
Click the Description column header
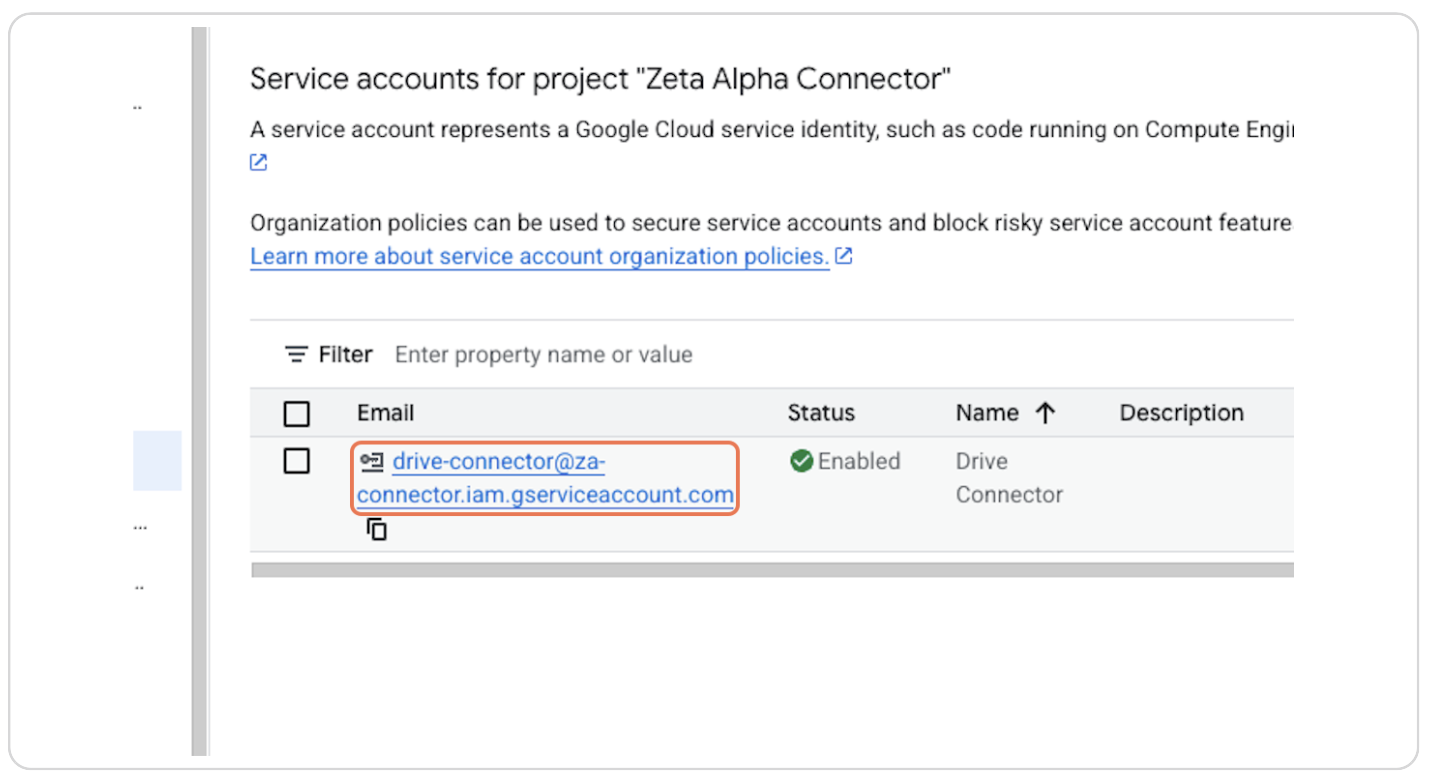point(1181,412)
